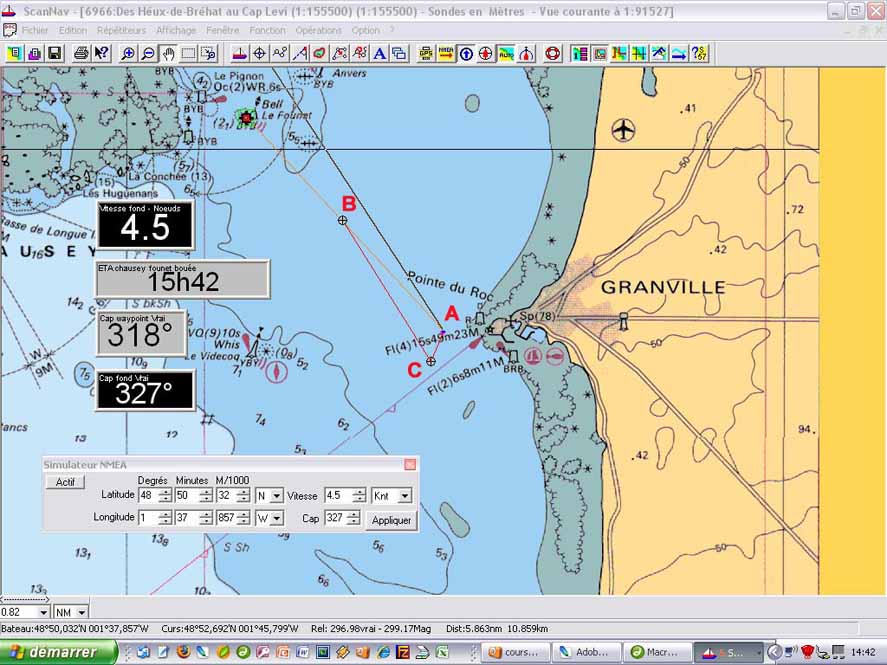Click the Appliquer button
The height and width of the screenshot is (665, 887).
[391, 520]
